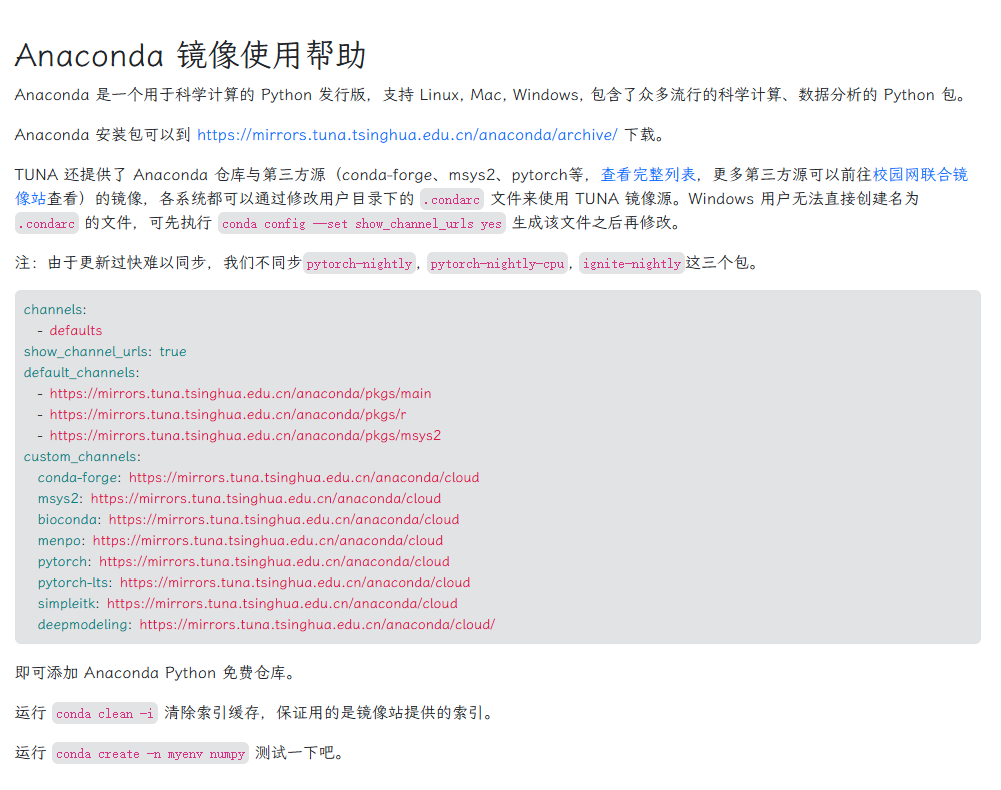Click the conda config --set show_channel_urls yes code
1001x790 pixels.
(362, 224)
